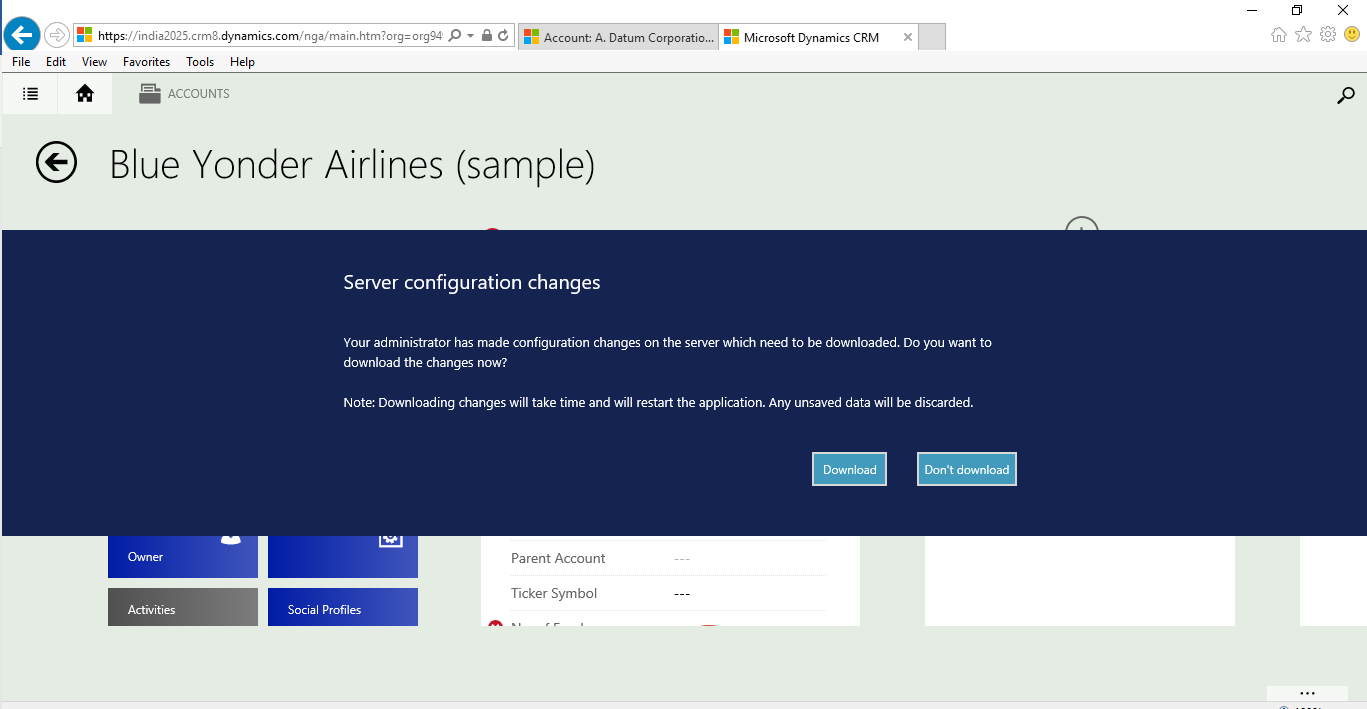Open the more commands ellipsis button
Image resolution: width=1367 pixels, height=709 pixels.
point(1307,693)
